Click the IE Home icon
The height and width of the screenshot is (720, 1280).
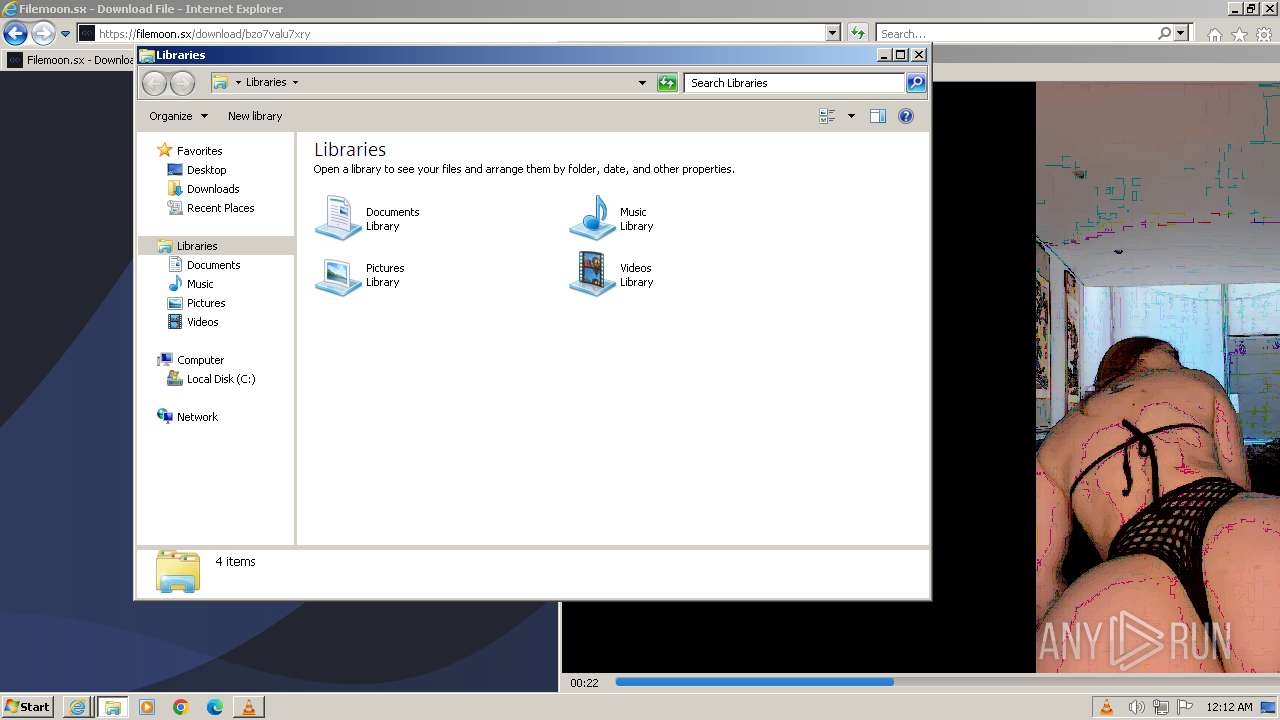[1214, 35]
